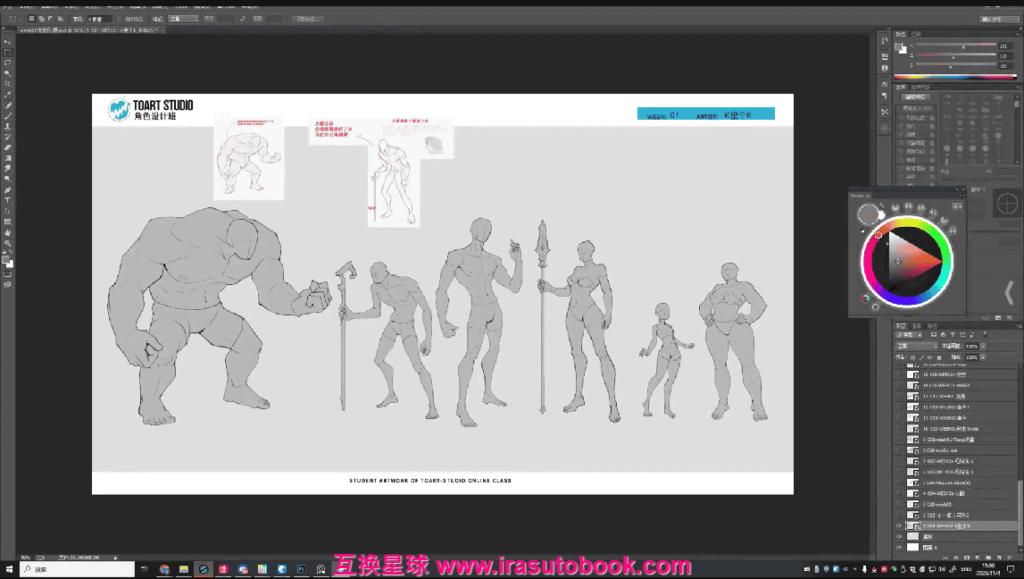The height and width of the screenshot is (579, 1024).
Task: Switch to the Paths tab
Action: point(932,326)
